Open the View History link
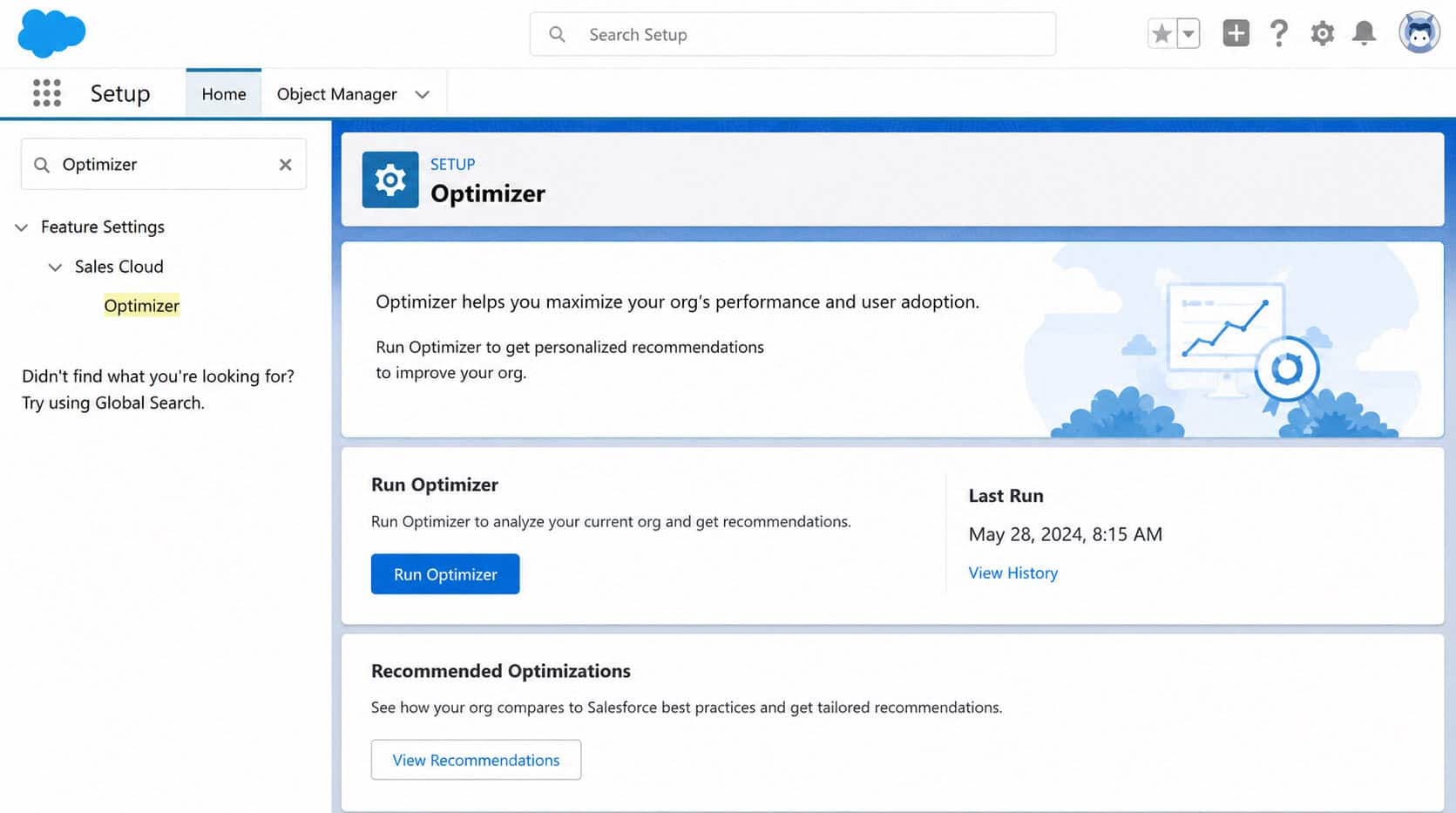The width and height of the screenshot is (1456, 813). pyautogui.click(x=1013, y=572)
